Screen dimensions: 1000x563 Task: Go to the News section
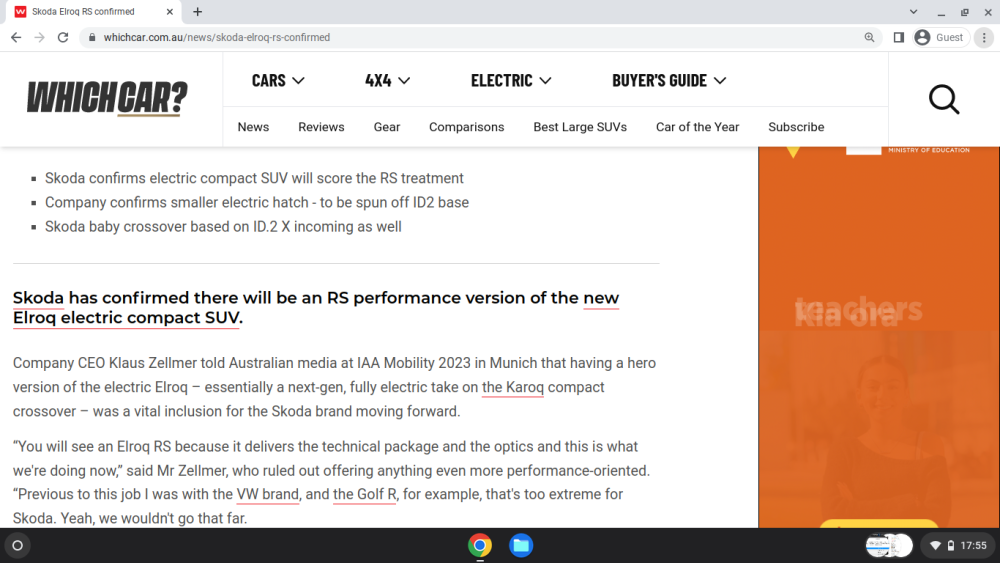[x=253, y=127]
